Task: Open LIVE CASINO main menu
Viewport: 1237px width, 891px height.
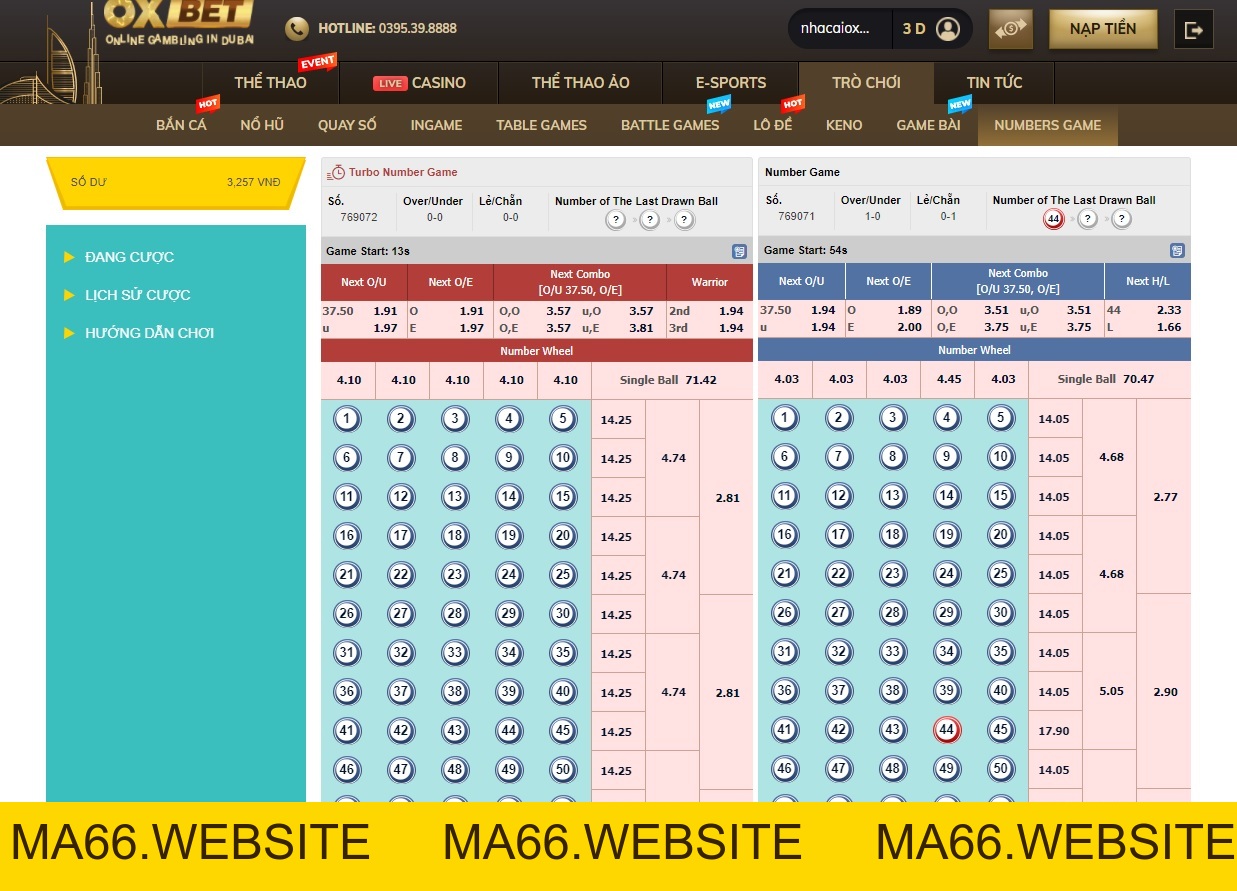Action: click(419, 83)
